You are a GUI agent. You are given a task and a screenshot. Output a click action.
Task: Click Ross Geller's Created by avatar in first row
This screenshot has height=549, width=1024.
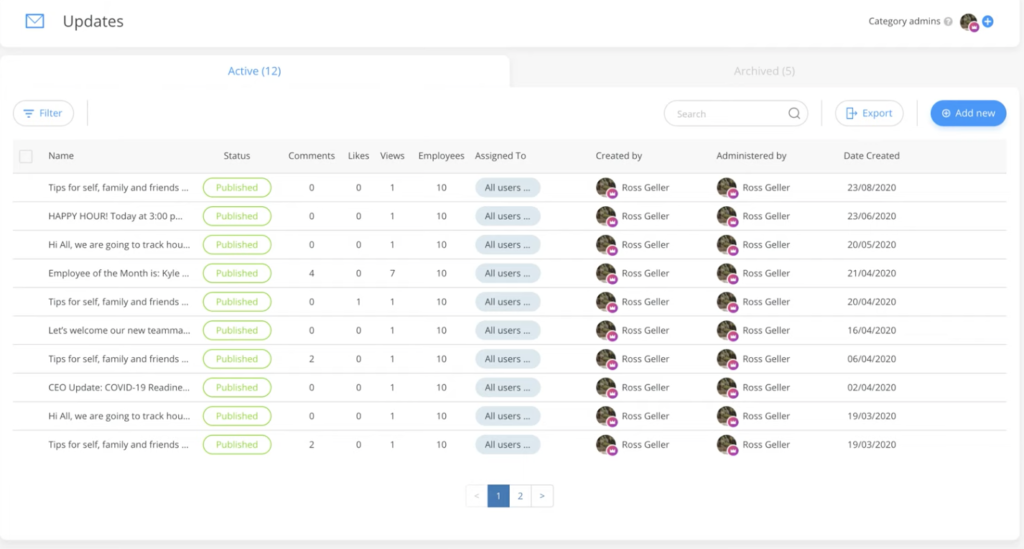point(605,187)
